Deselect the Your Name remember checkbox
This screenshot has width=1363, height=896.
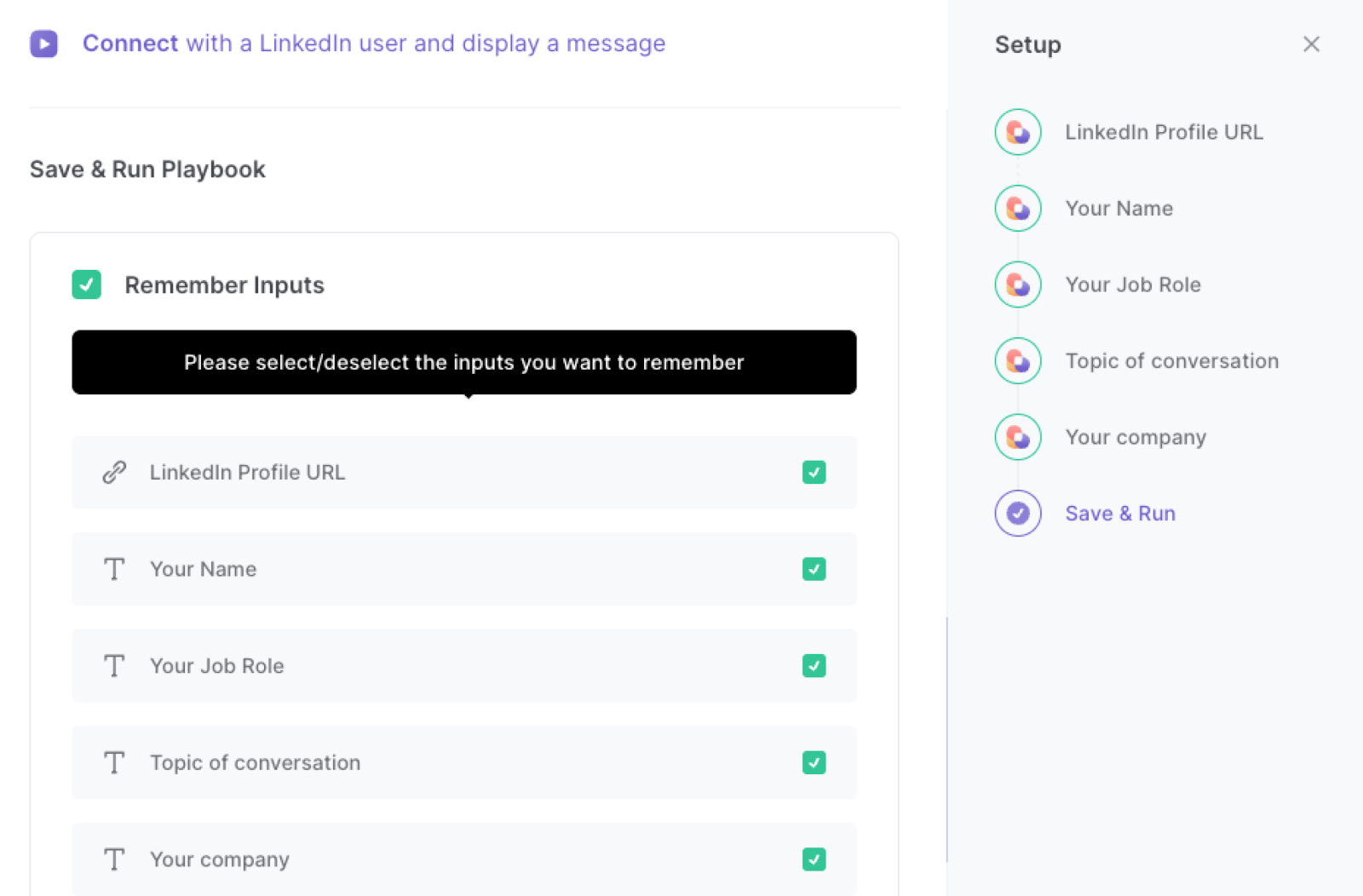[x=814, y=569]
